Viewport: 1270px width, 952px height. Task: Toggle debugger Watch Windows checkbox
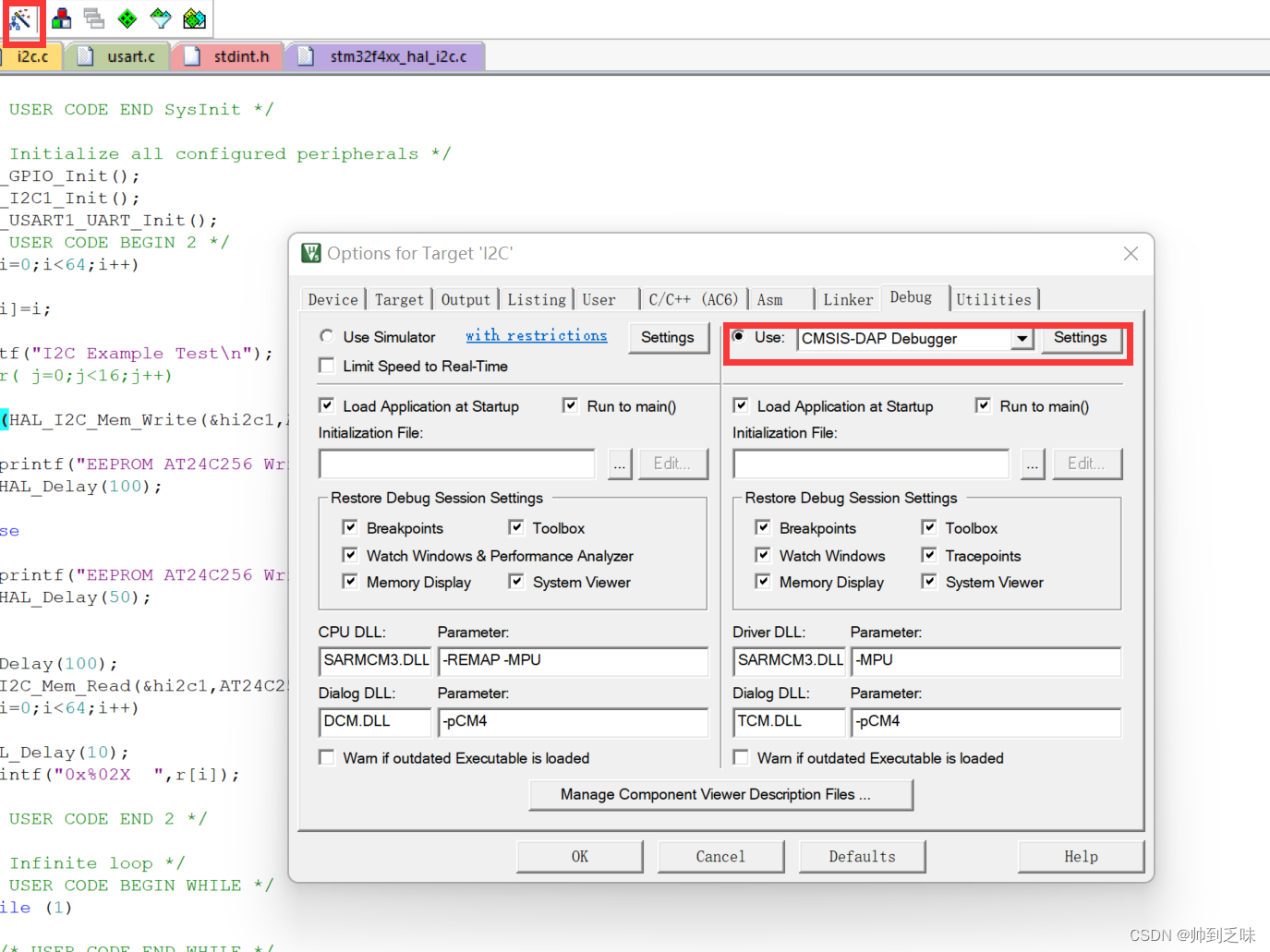click(763, 555)
